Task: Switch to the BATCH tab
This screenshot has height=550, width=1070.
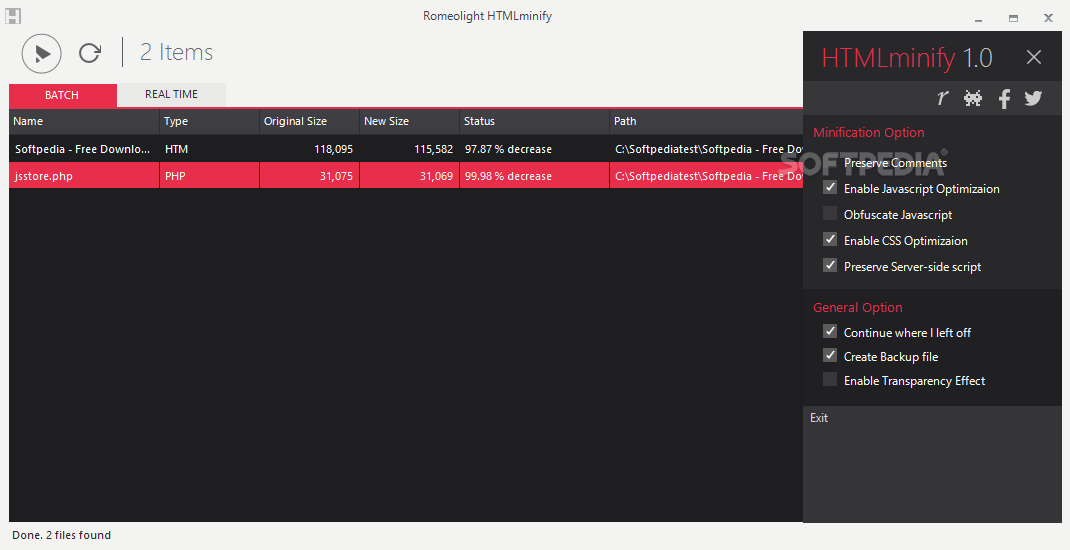Action: tap(62, 95)
